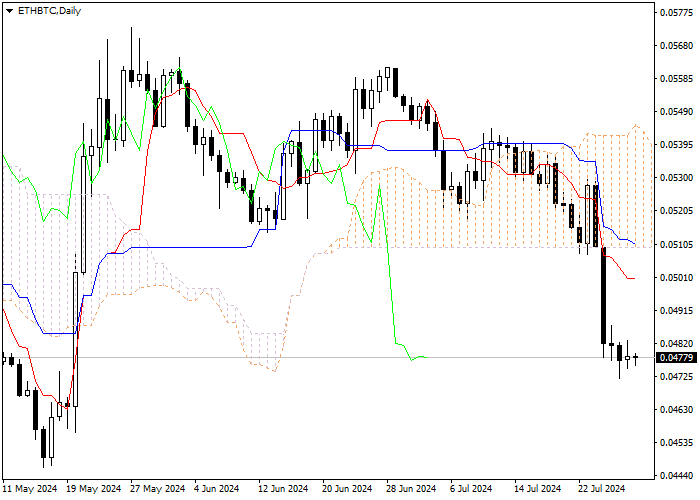Click the ETHBTC,Daily chart title
This screenshot has height=500, width=700.
point(49,11)
